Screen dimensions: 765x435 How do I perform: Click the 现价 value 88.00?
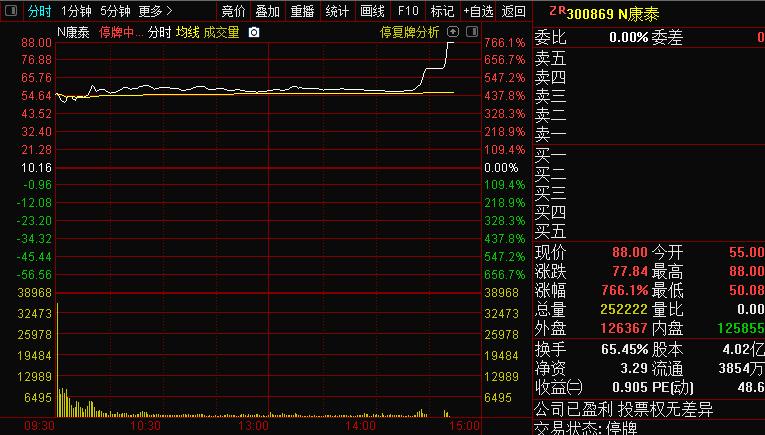point(629,252)
